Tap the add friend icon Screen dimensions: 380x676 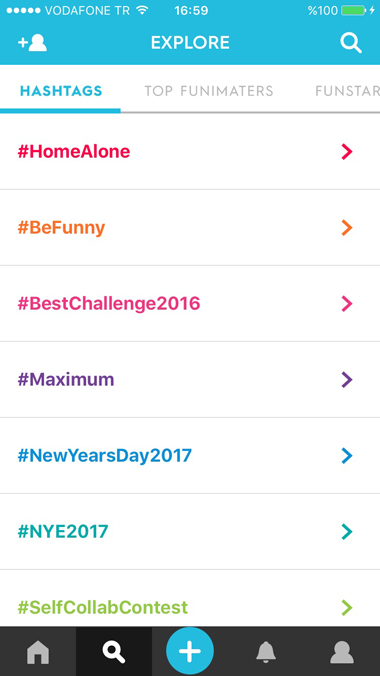32,43
